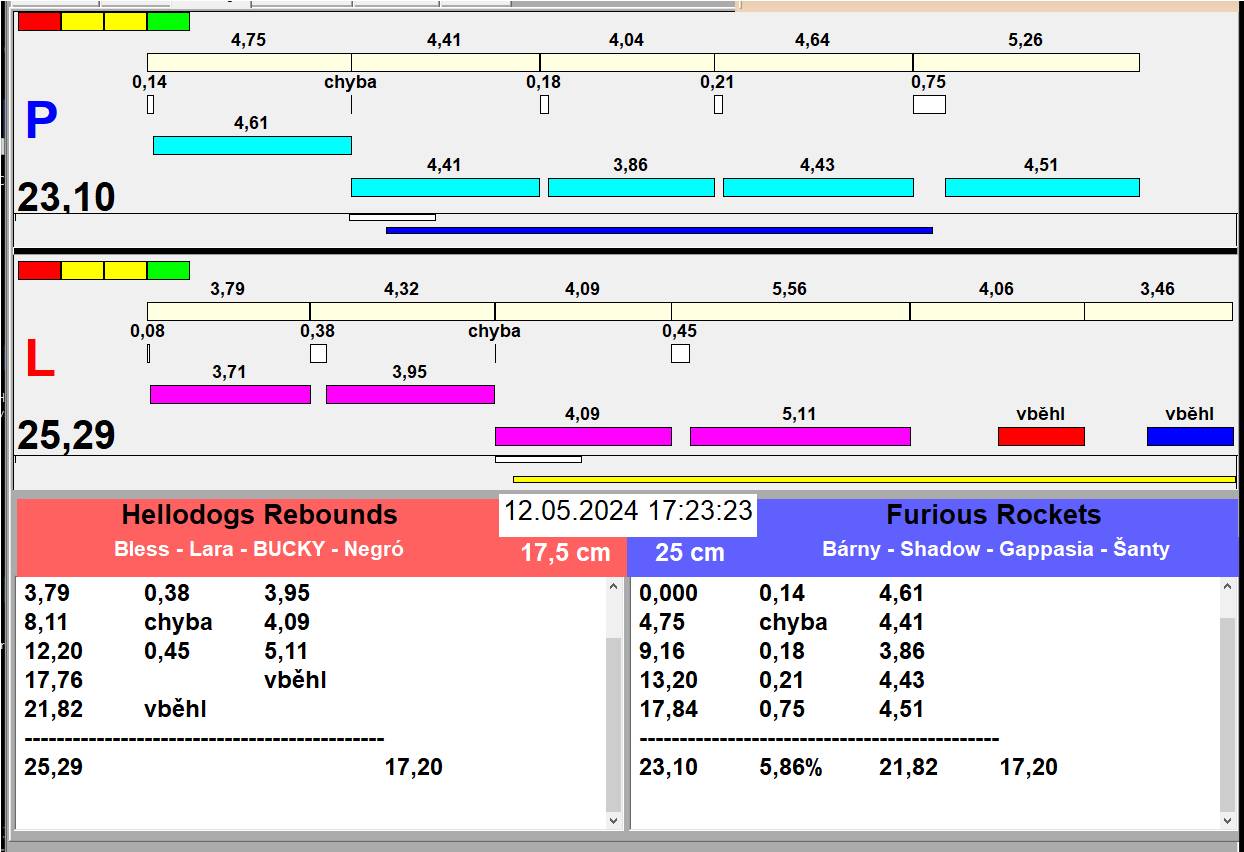Click the dog names Bárny - Shadow - Gappasia - Šanty

996,549
